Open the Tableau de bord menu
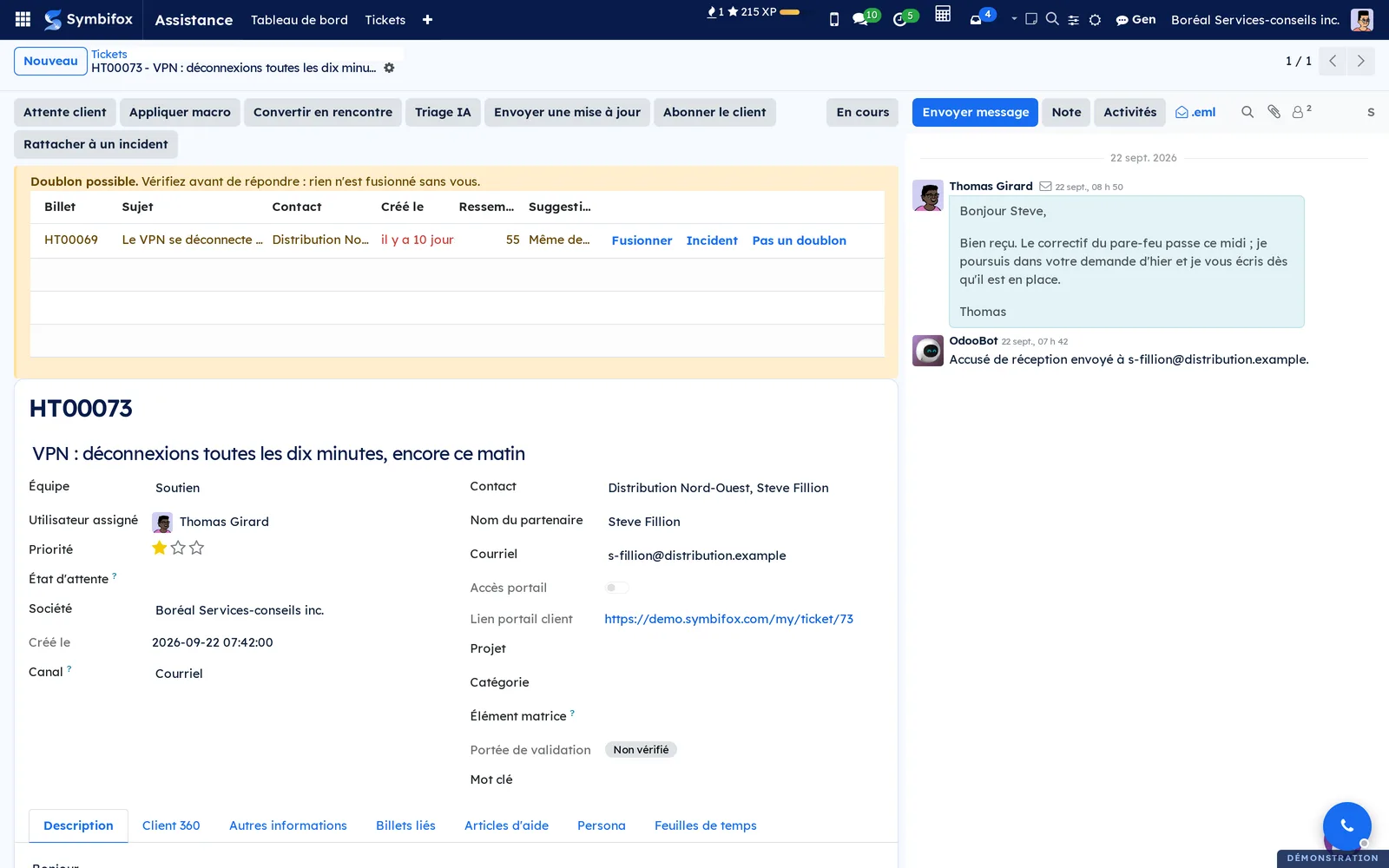The width and height of the screenshot is (1389, 868). point(300,20)
